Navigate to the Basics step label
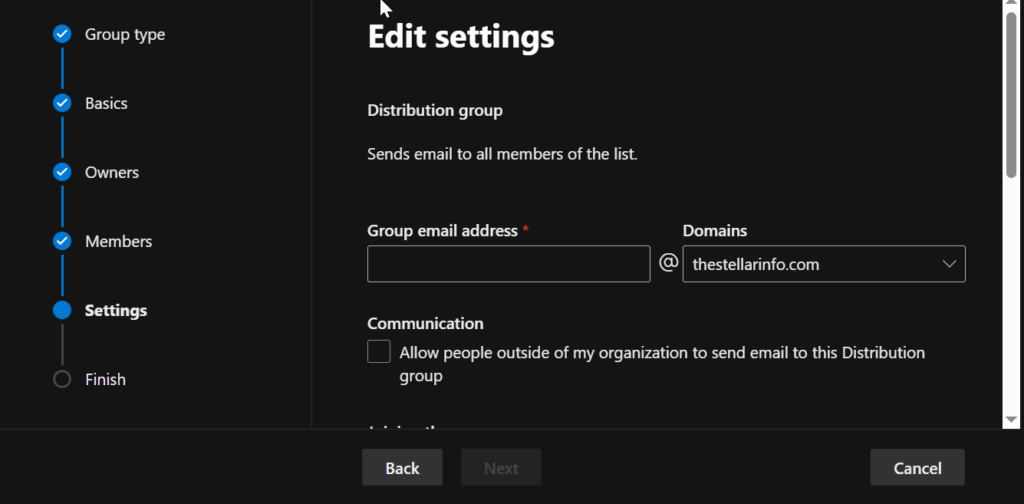This screenshot has height=504, width=1024. pyautogui.click(x=106, y=103)
